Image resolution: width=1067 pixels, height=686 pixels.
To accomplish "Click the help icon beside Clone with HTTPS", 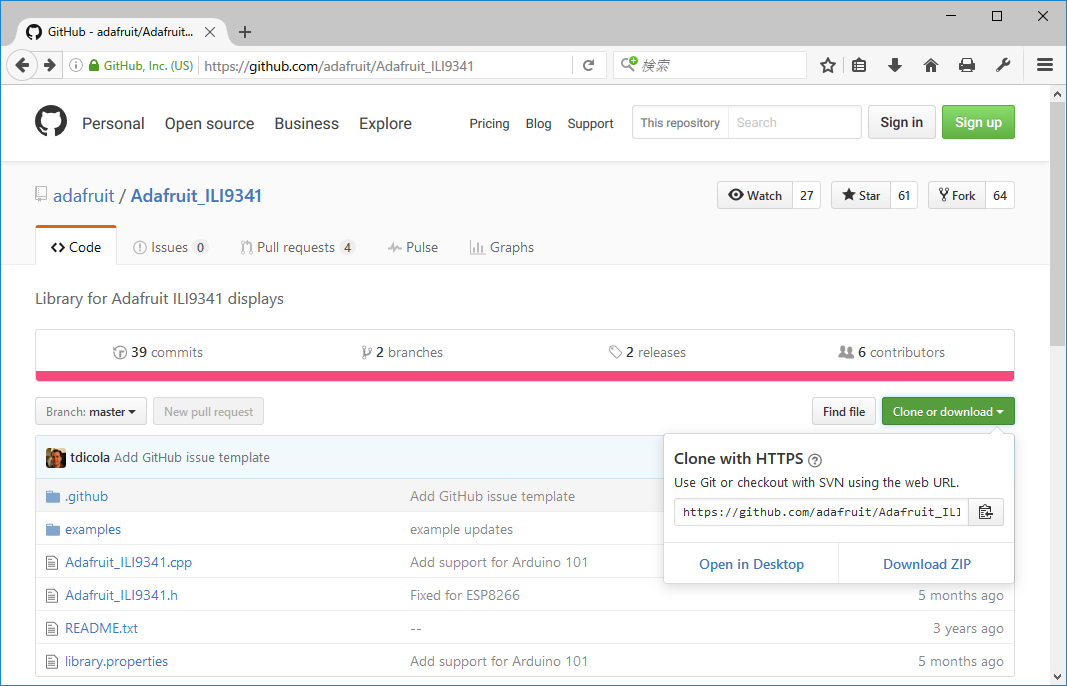I will tap(815, 460).
